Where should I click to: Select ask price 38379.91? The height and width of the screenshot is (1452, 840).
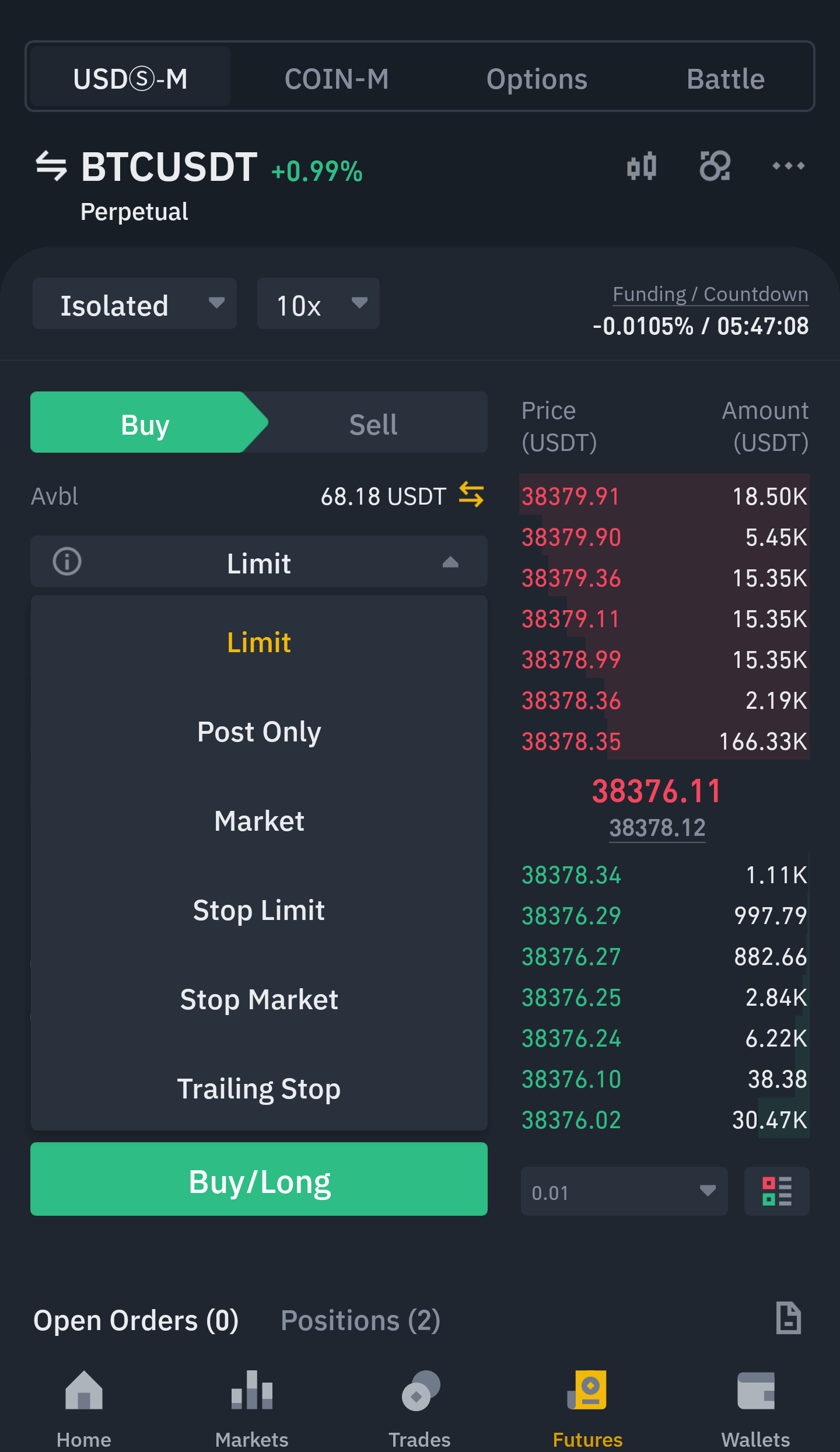(x=570, y=496)
